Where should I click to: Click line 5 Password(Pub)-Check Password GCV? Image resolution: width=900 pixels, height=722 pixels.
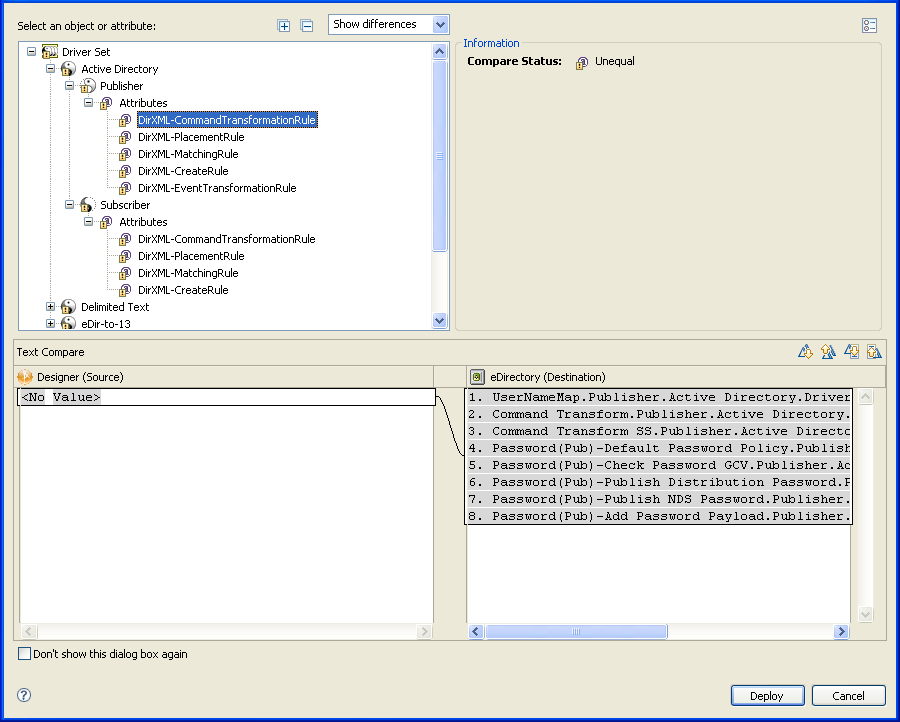point(658,465)
